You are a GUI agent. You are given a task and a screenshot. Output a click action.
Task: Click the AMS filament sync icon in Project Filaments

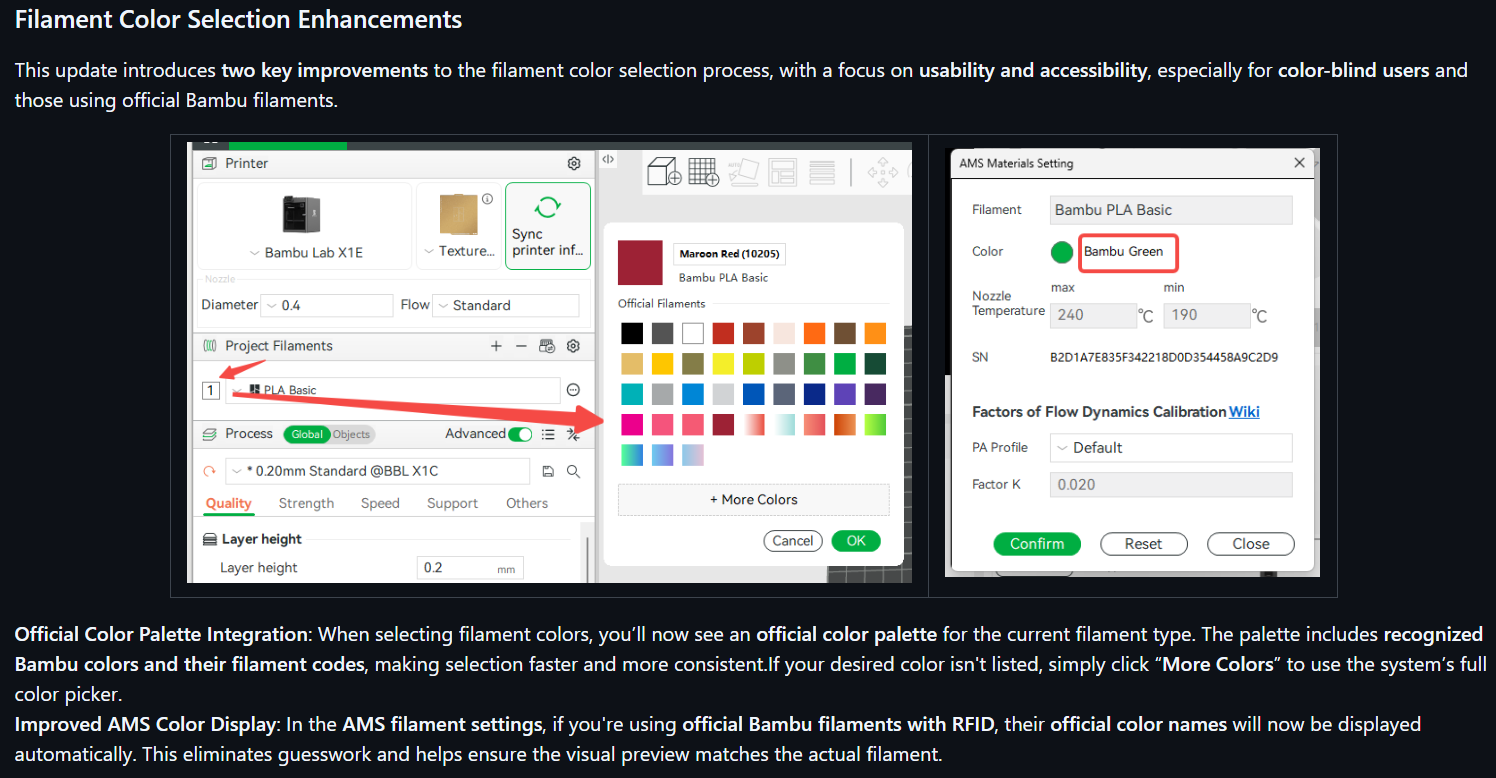click(547, 346)
